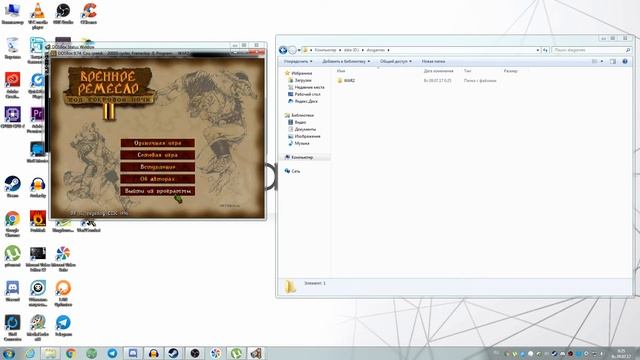Open Discord desktop shortcut
This screenshot has height=360, width=640.
12,291
